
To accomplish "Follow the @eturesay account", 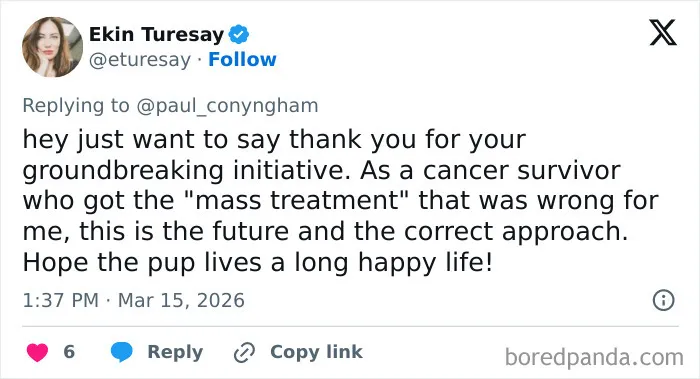I will pyautogui.click(x=242, y=59).
